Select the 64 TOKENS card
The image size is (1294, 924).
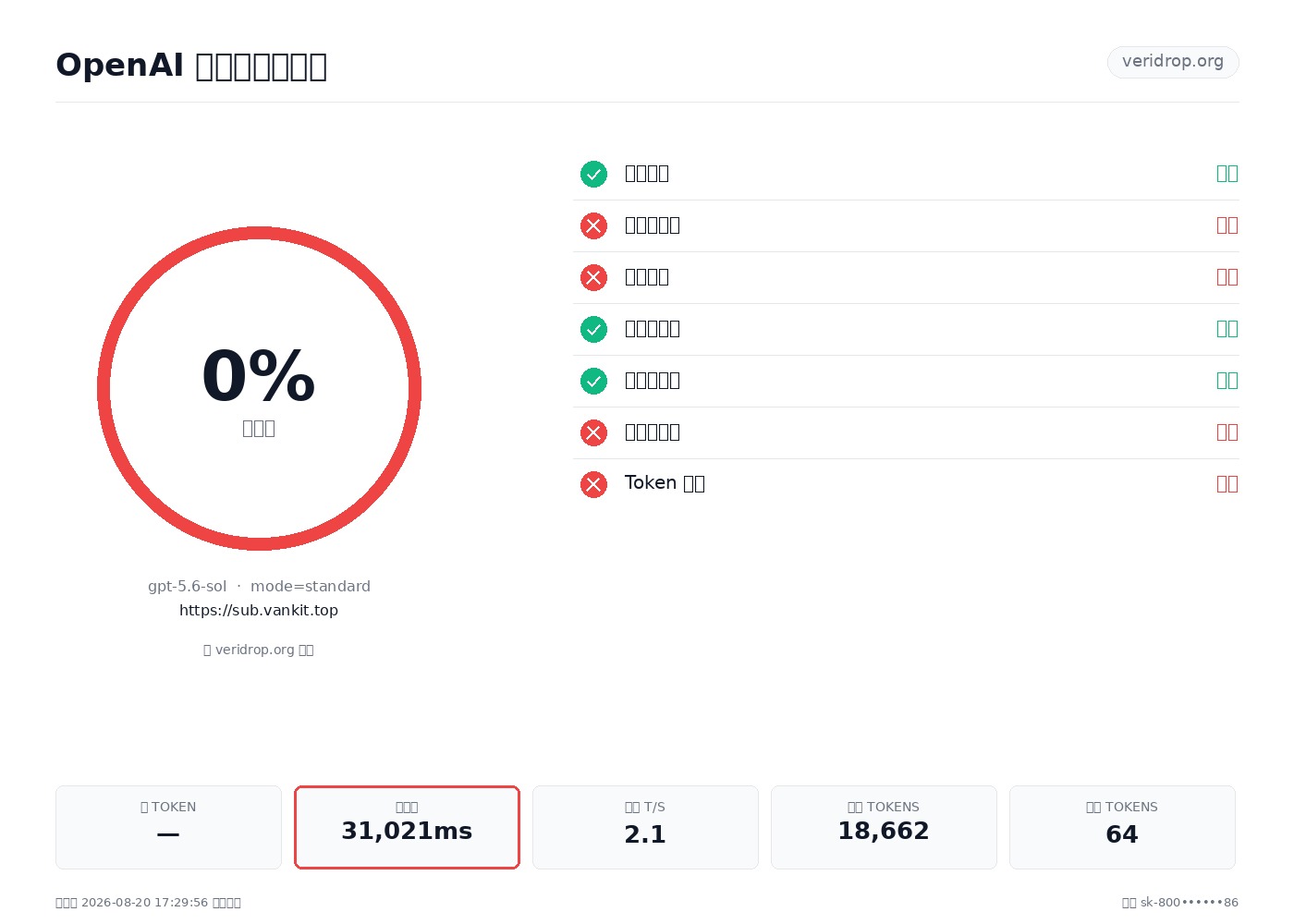[1122, 827]
